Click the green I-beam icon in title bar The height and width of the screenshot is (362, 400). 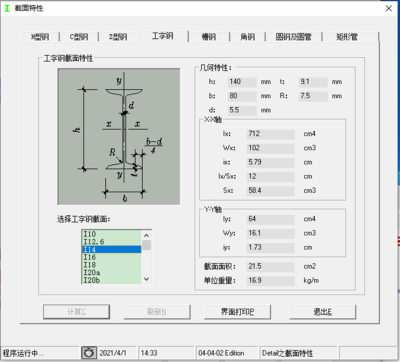tap(7, 8)
